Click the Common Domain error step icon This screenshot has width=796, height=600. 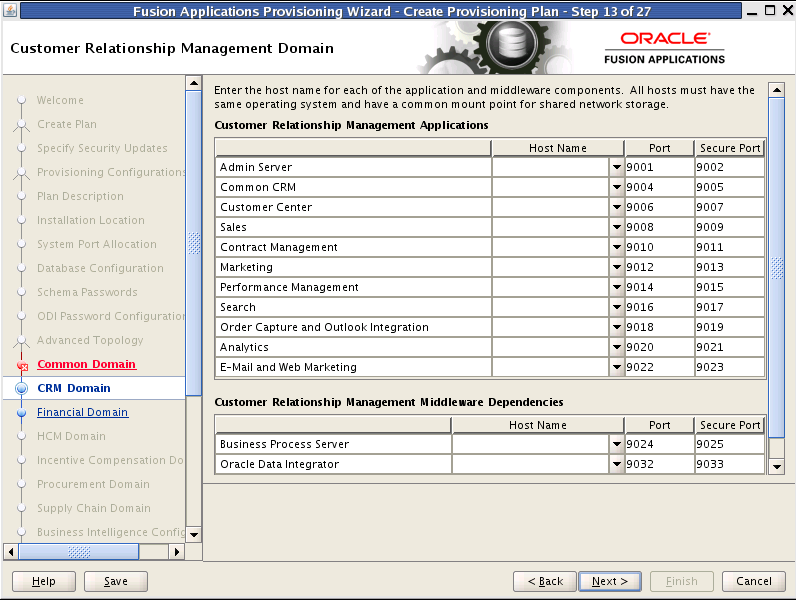pos(22,365)
